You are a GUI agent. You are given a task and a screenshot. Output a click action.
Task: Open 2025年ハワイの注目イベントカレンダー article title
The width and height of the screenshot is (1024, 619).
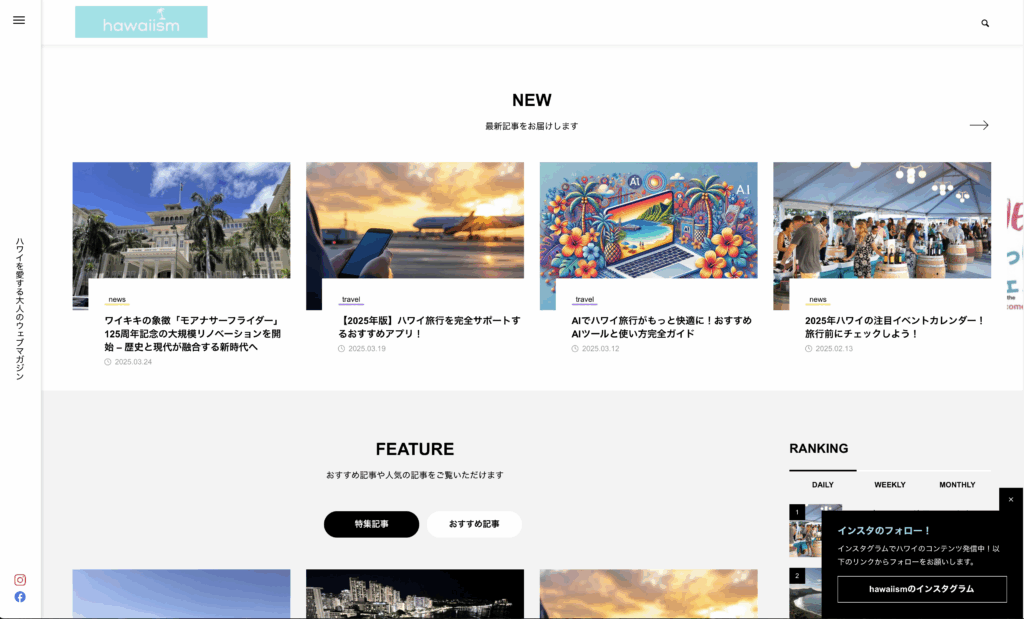point(894,327)
